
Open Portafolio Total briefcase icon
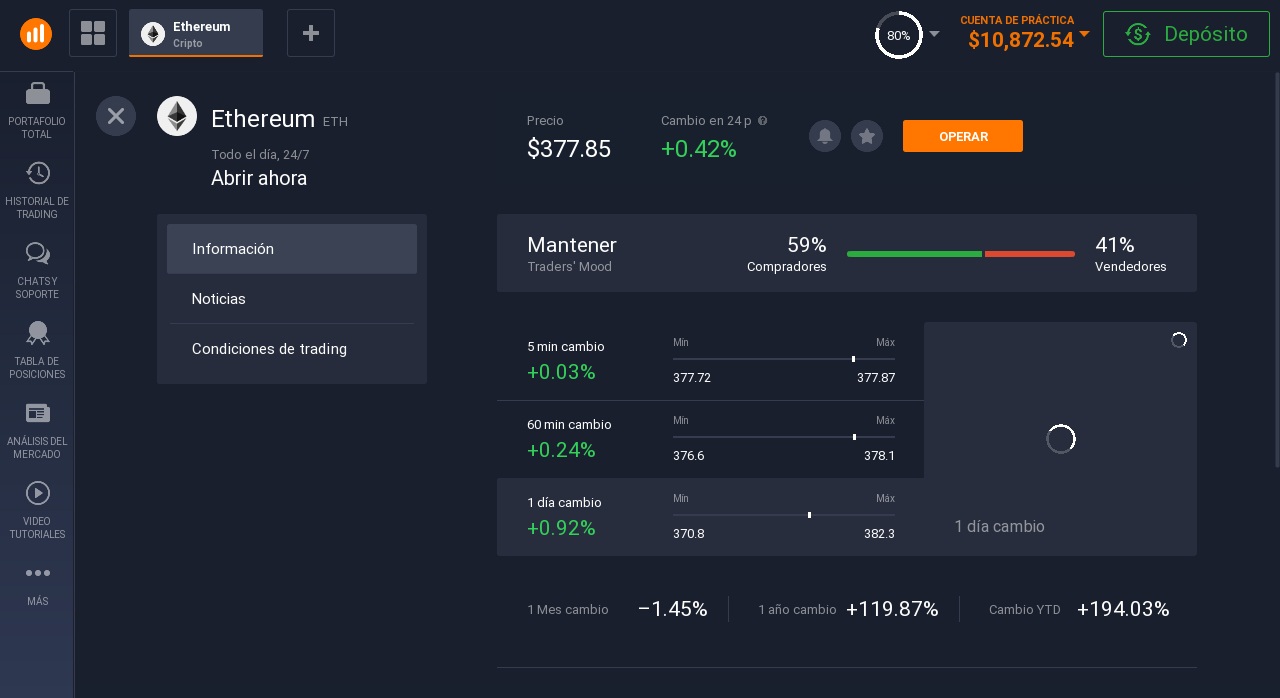coord(37,93)
